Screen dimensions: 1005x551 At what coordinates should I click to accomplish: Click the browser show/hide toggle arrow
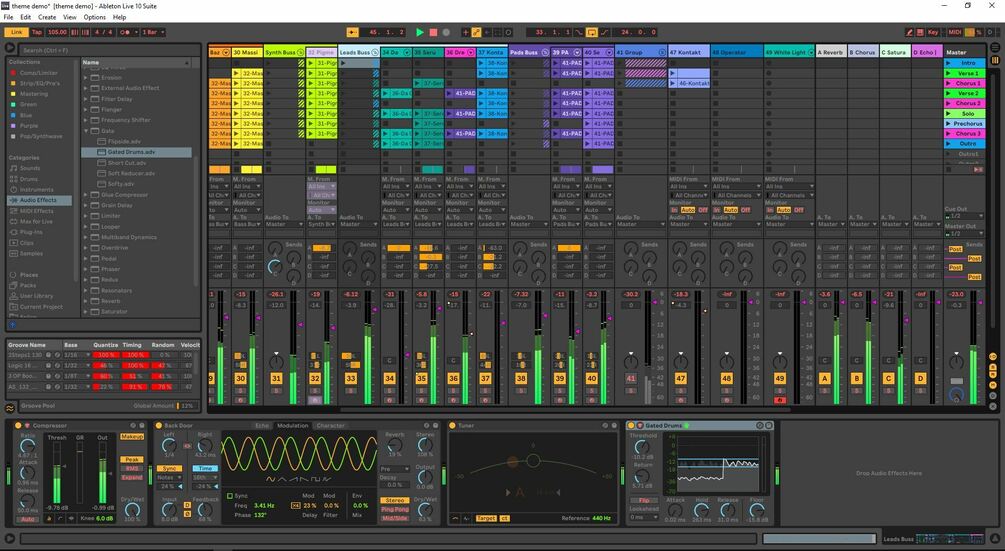click(10, 47)
